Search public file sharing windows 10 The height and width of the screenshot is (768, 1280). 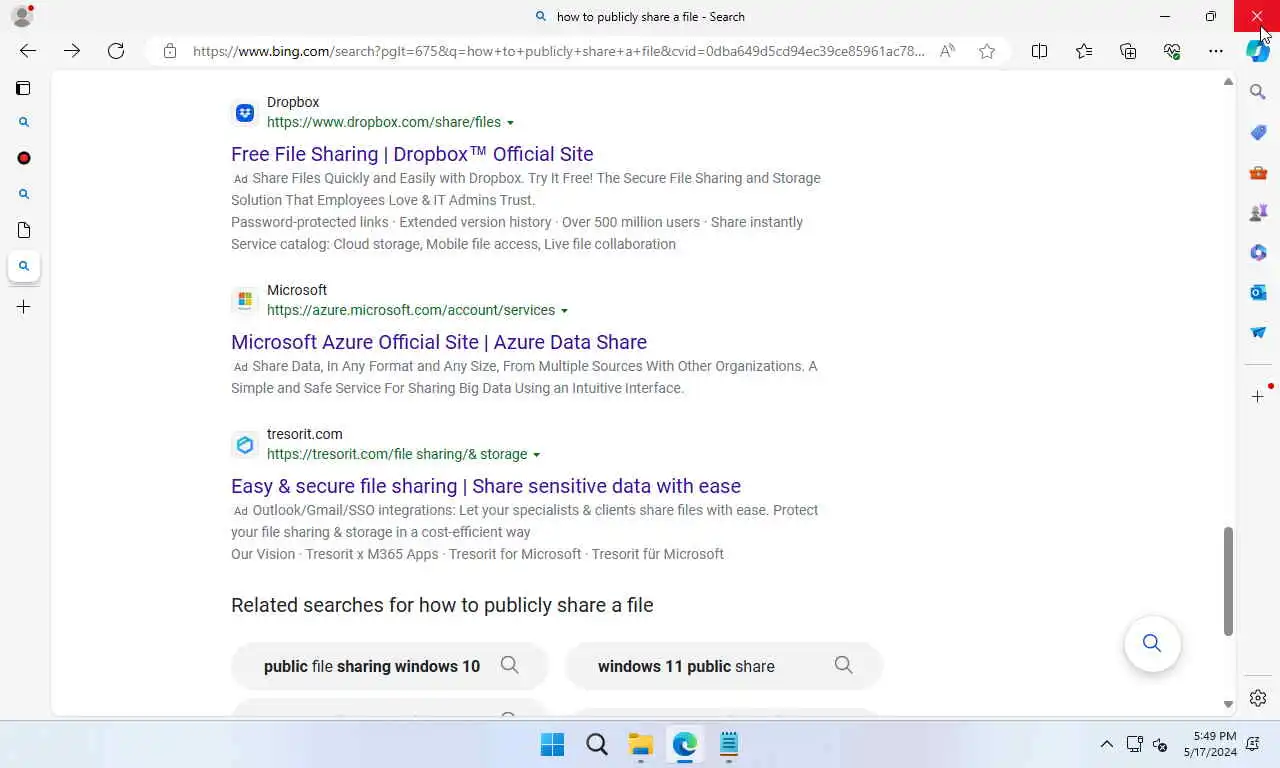390,666
